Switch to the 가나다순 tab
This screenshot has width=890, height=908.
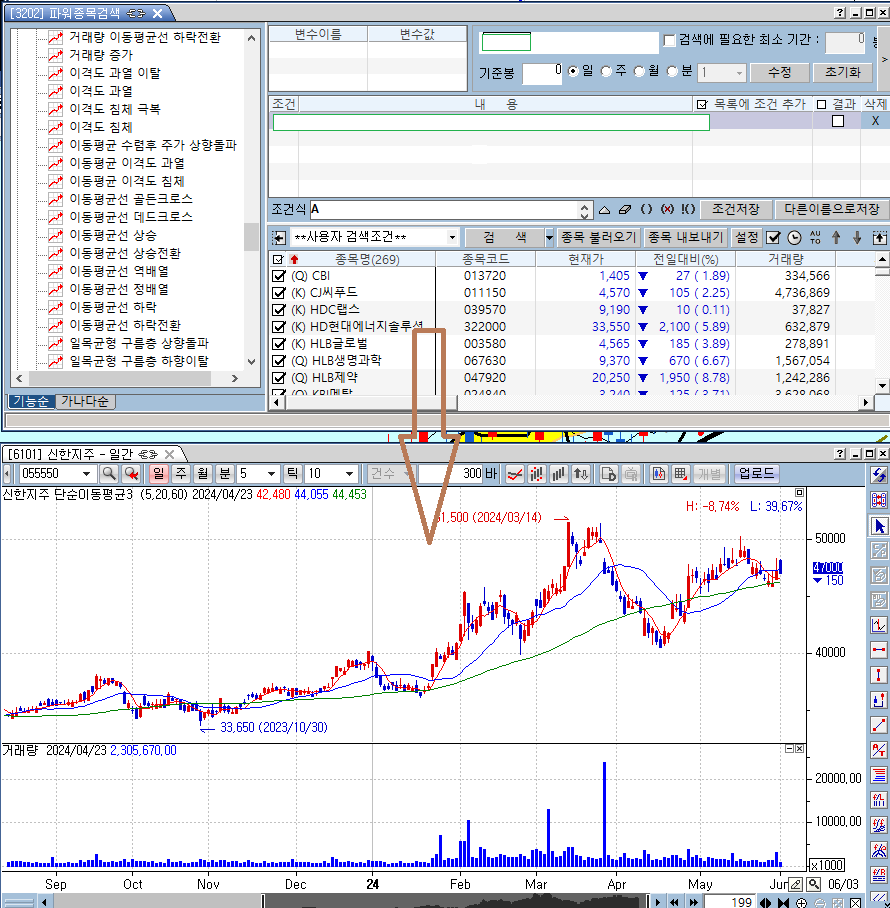(x=85, y=401)
